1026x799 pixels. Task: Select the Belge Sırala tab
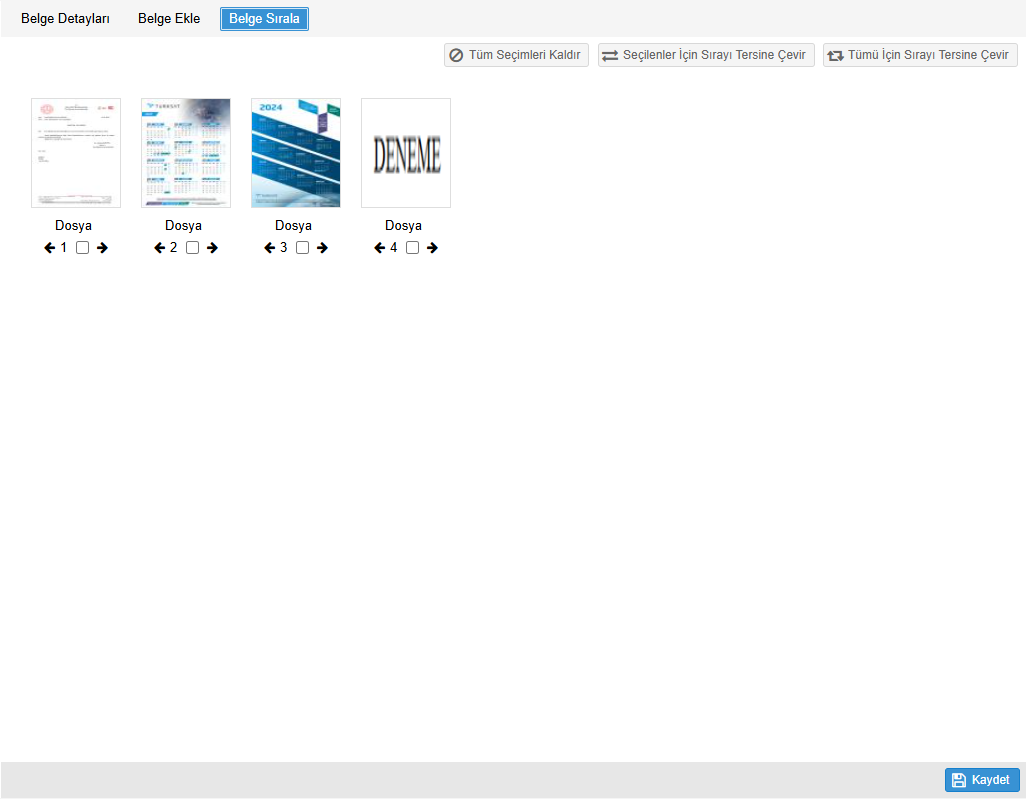264,19
